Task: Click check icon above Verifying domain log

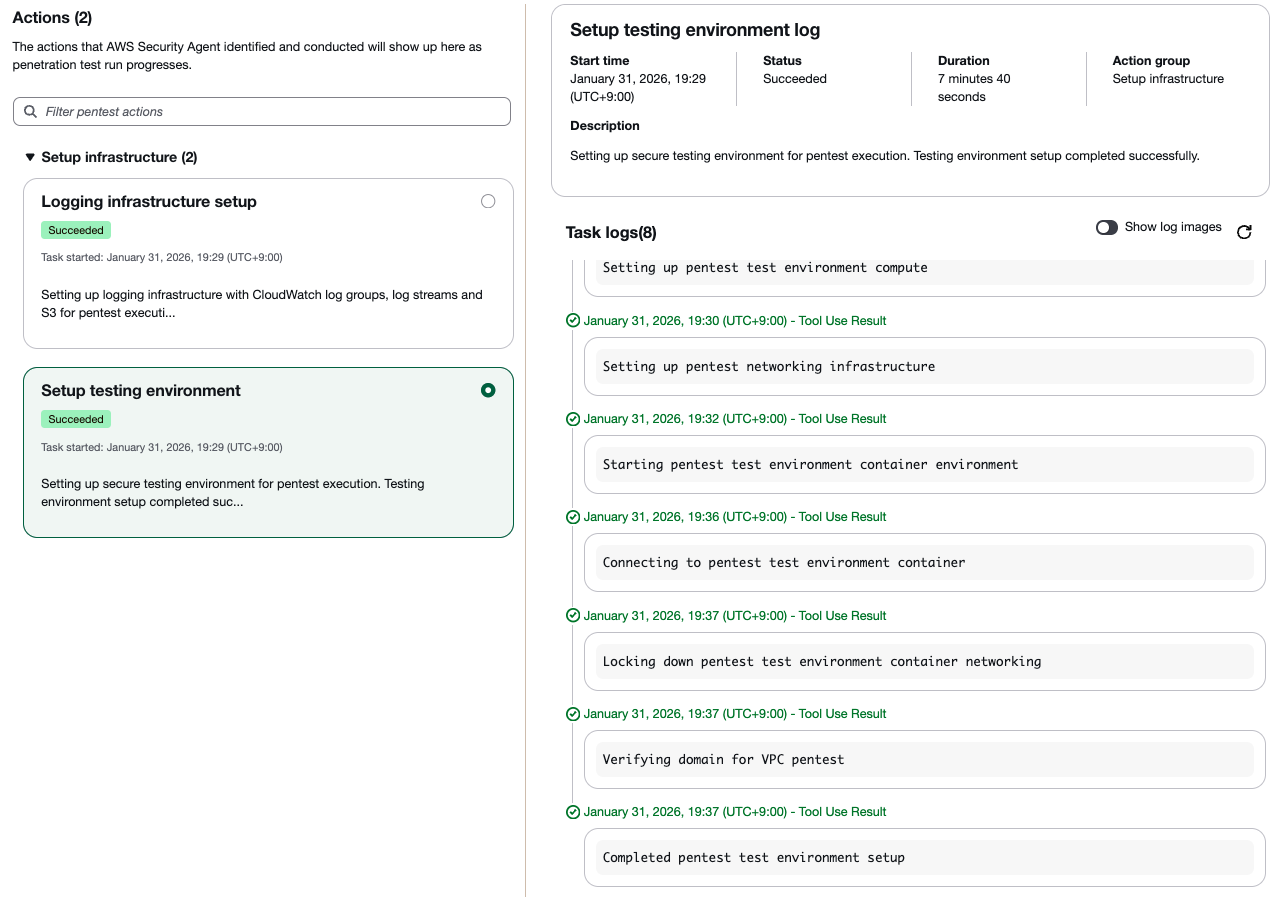Action: pos(573,714)
